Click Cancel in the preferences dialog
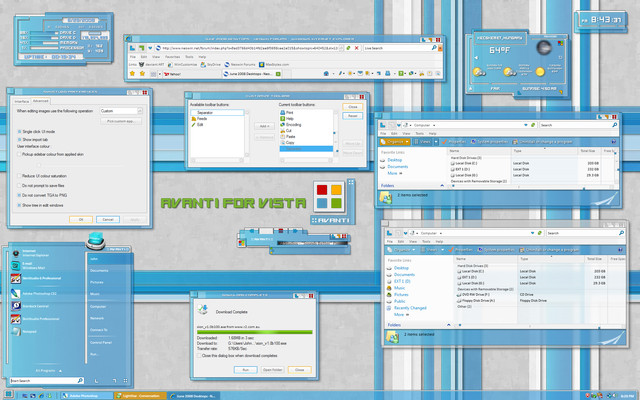 coord(108,220)
